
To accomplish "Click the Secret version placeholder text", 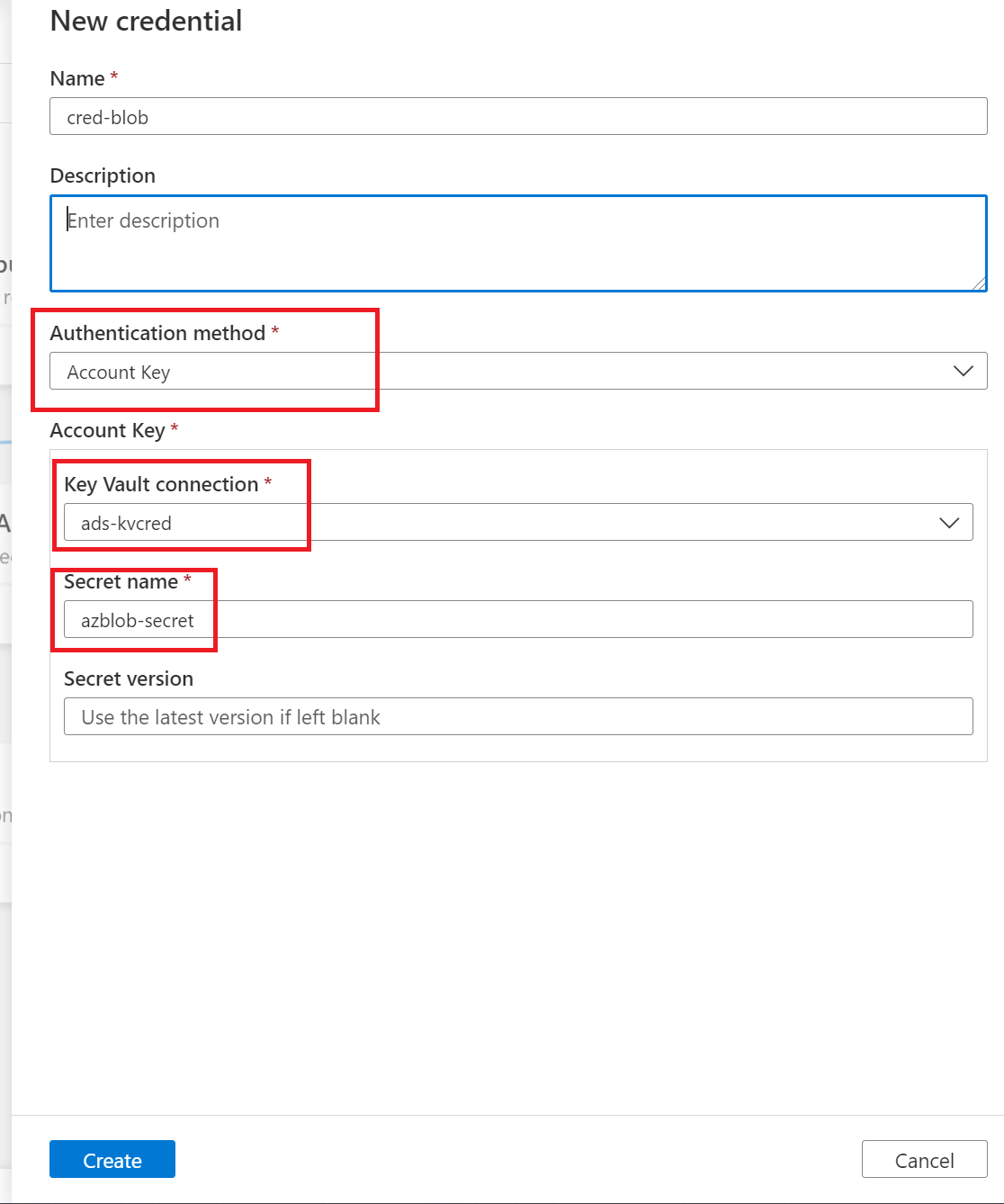I will click(x=230, y=716).
